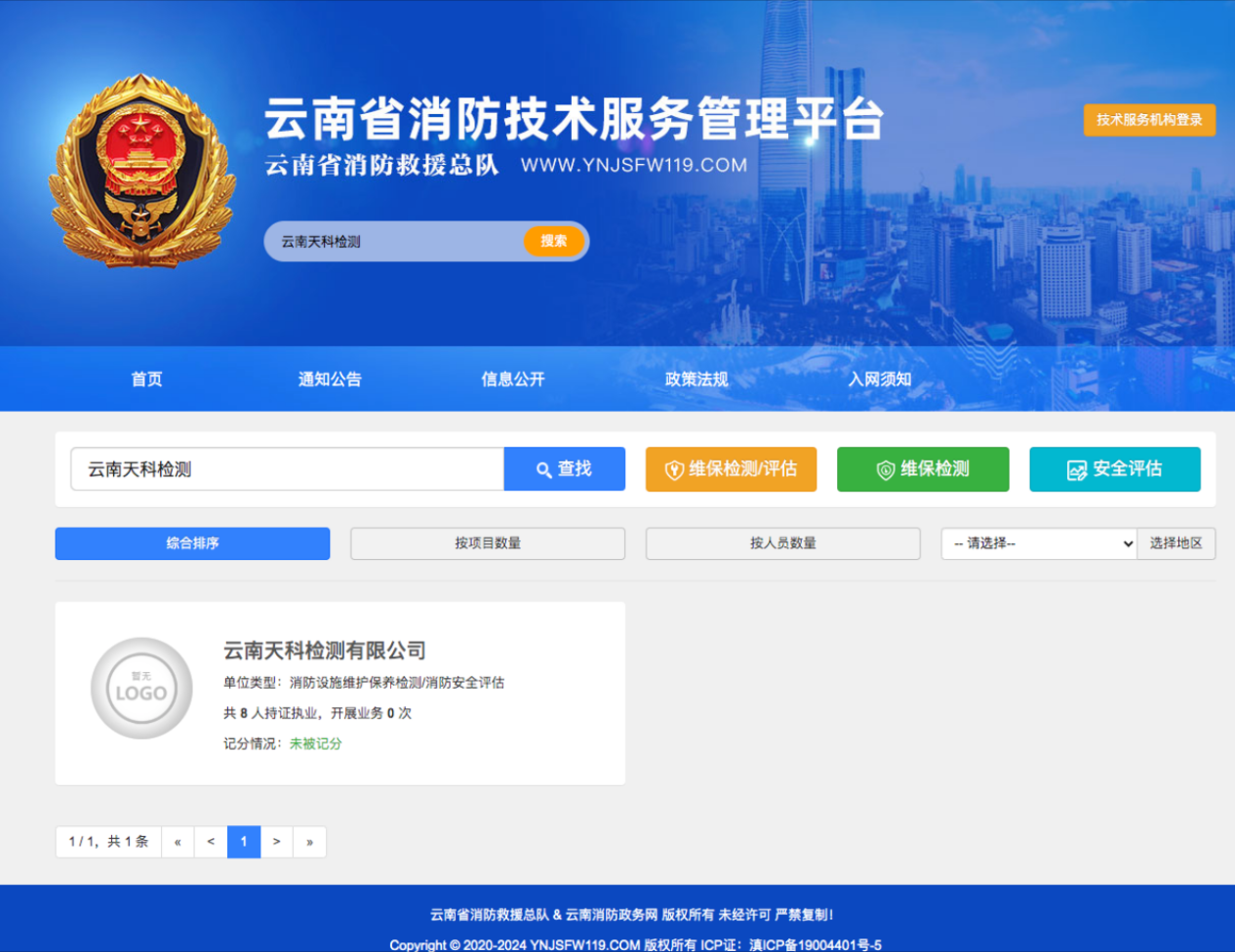This screenshot has height=952, width=1235.
Task: Go to previous page with < arrow
Action: tap(211, 842)
